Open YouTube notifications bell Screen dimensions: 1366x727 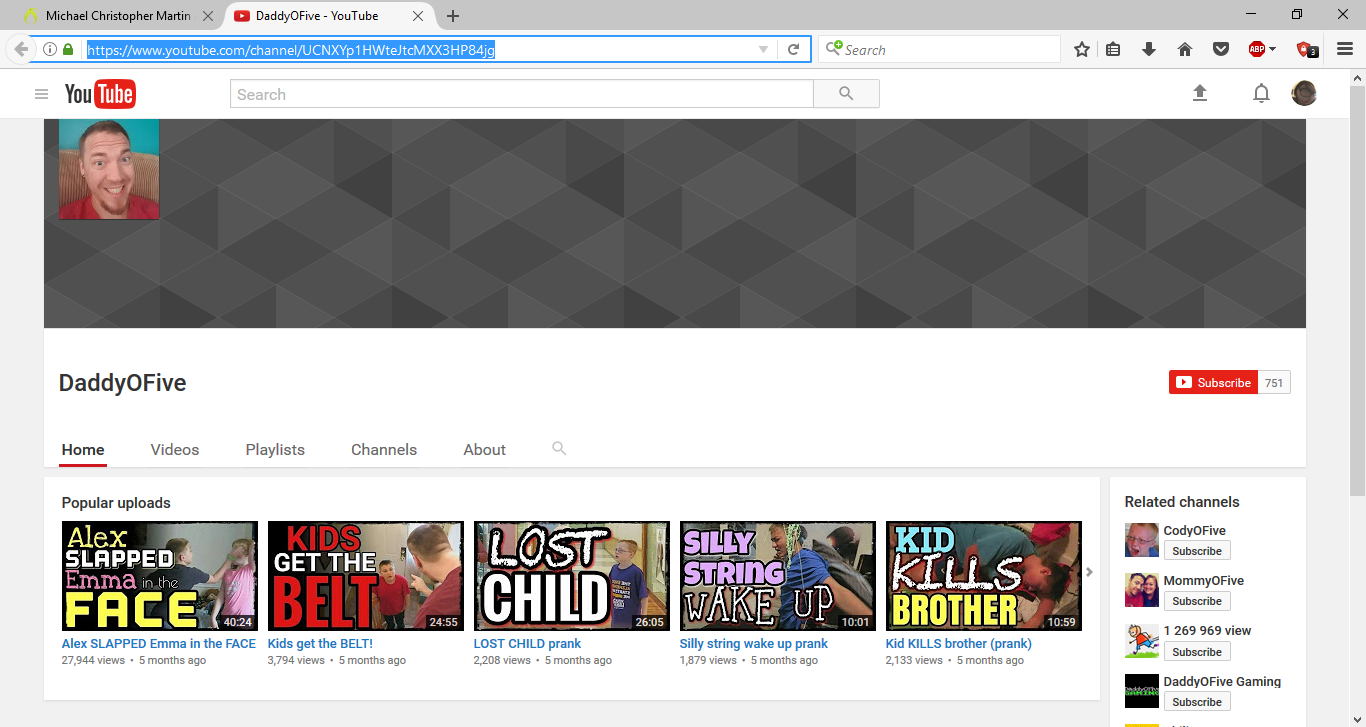pos(1261,94)
